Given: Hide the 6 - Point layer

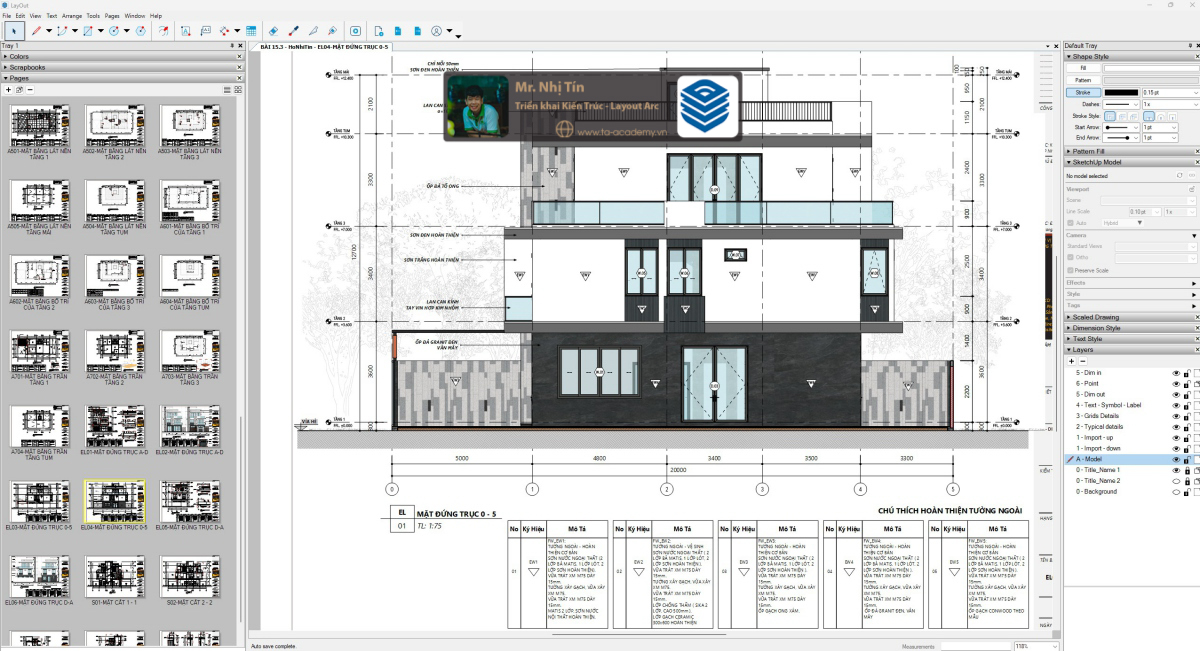Looking at the screenshot, I should pyautogui.click(x=1176, y=383).
